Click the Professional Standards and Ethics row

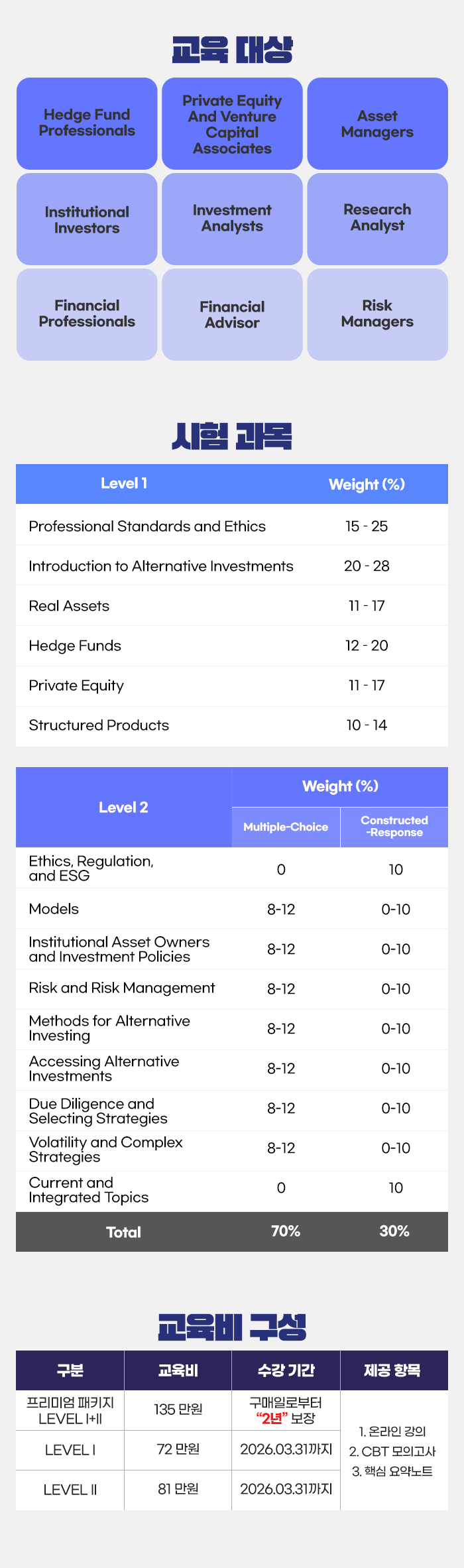pos(147,526)
